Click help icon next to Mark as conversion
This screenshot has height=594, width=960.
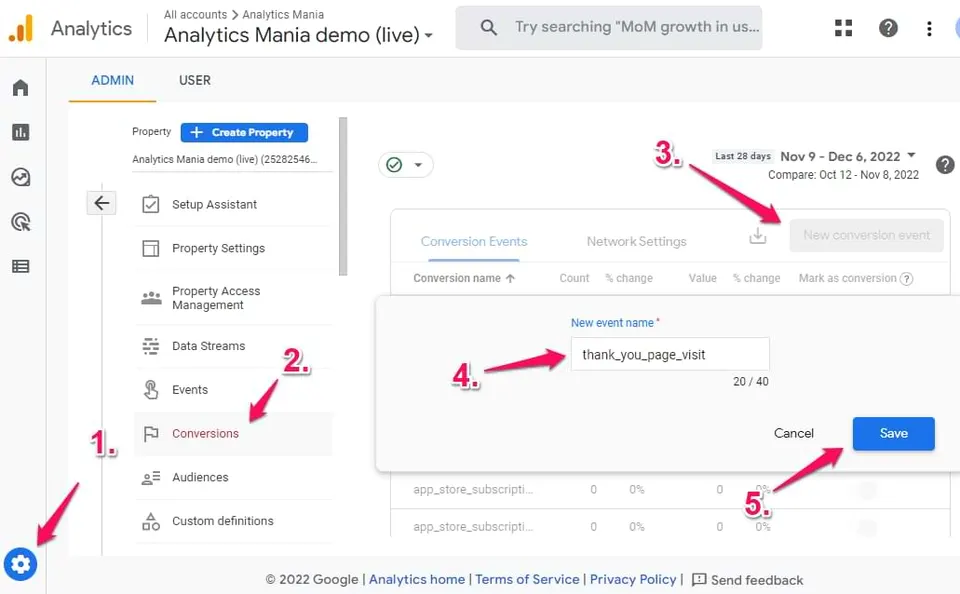907,279
